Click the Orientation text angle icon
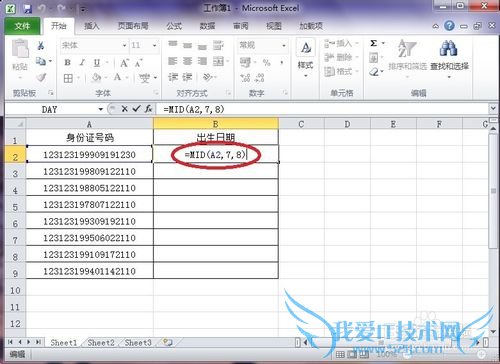The image size is (500, 364). (x=207, y=77)
